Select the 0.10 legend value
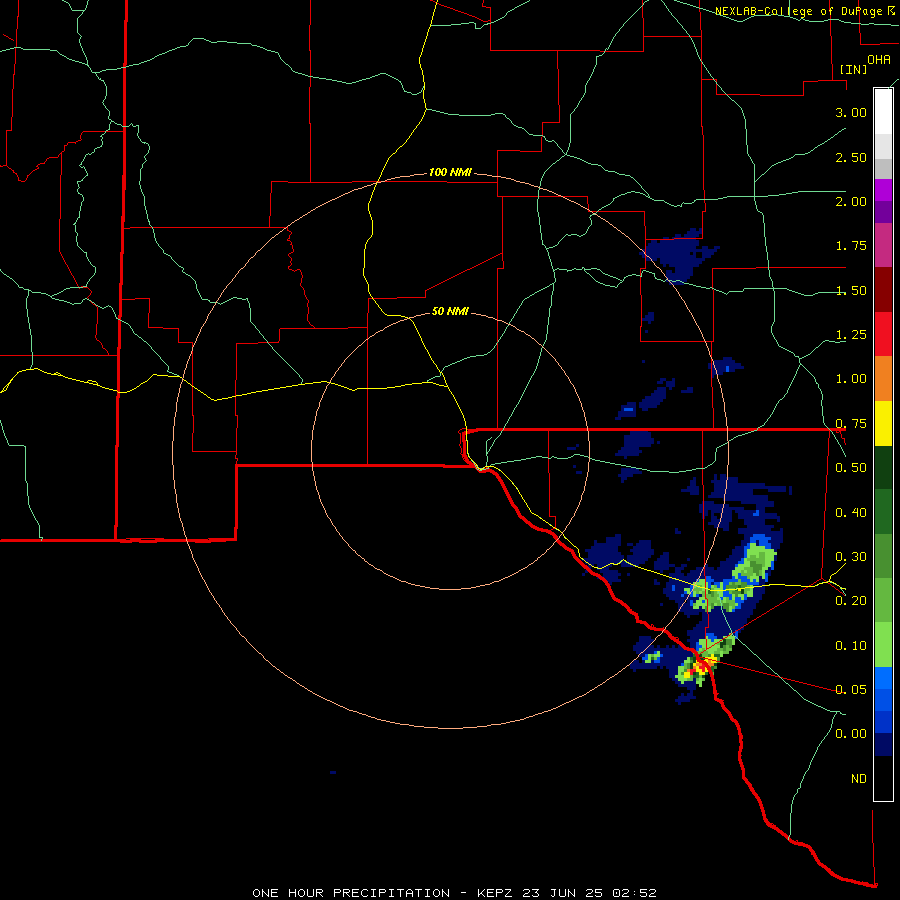 pos(851,646)
